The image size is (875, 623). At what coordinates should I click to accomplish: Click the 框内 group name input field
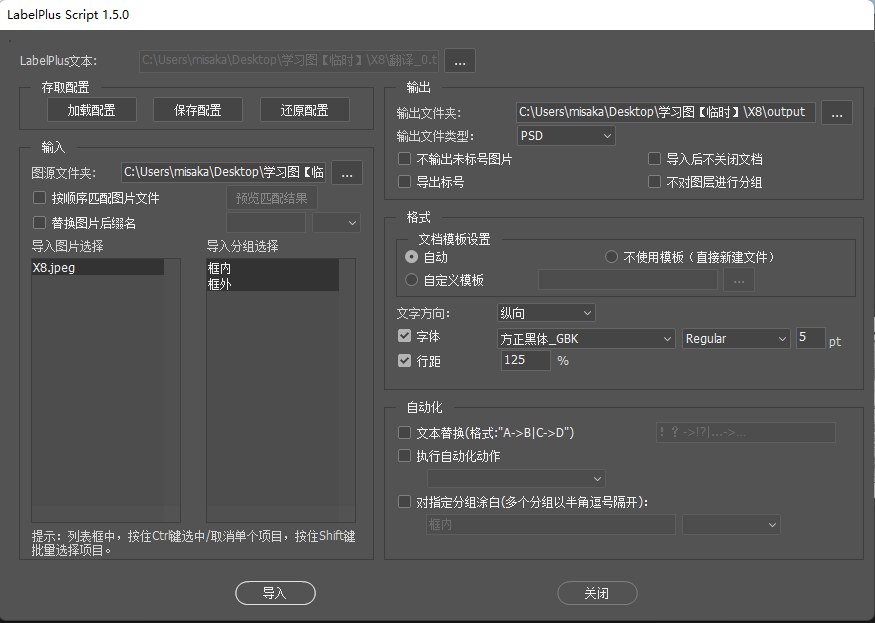[551, 524]
